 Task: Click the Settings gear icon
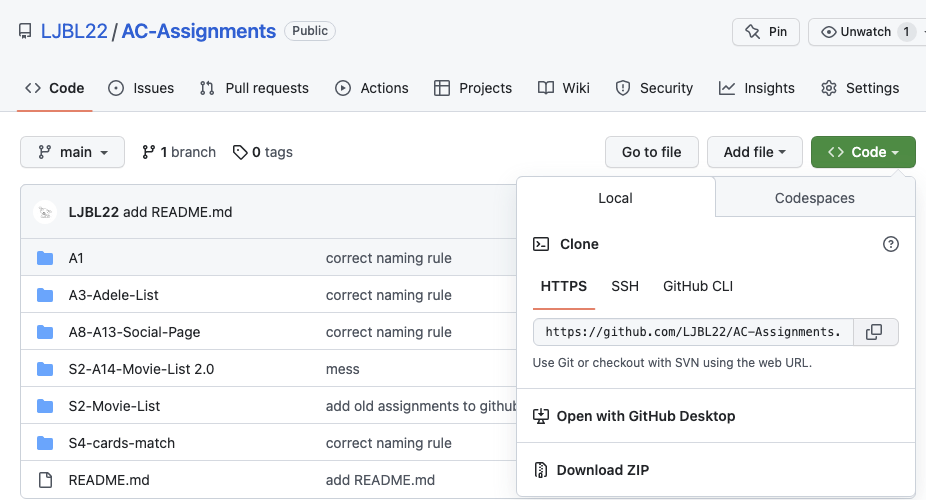click(829, 88)
